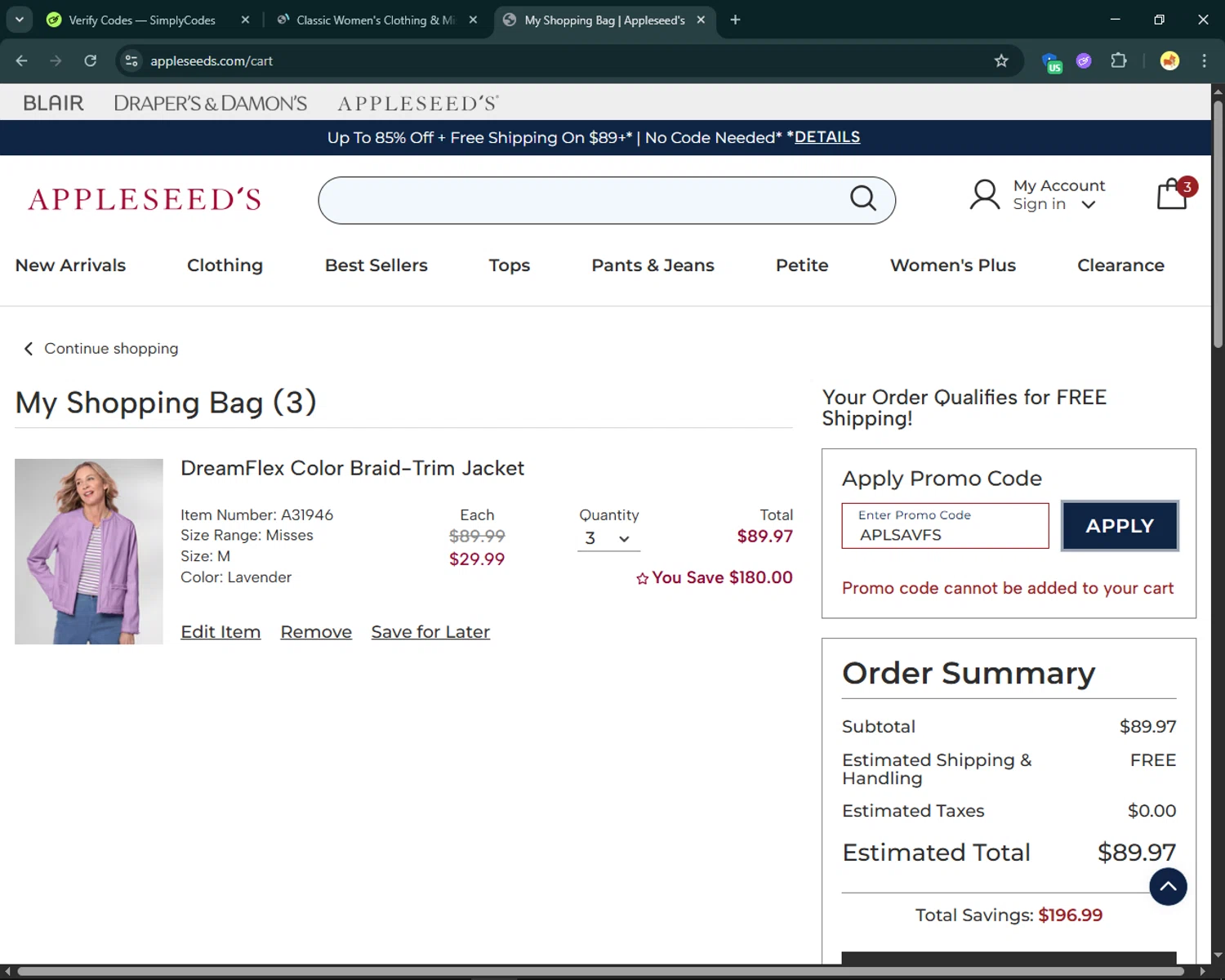The width and height of the screenshot is (1225, 980).
Task: Open DreamFlex Color Braid-Trim Jacket title
Action: coord(352,468)
